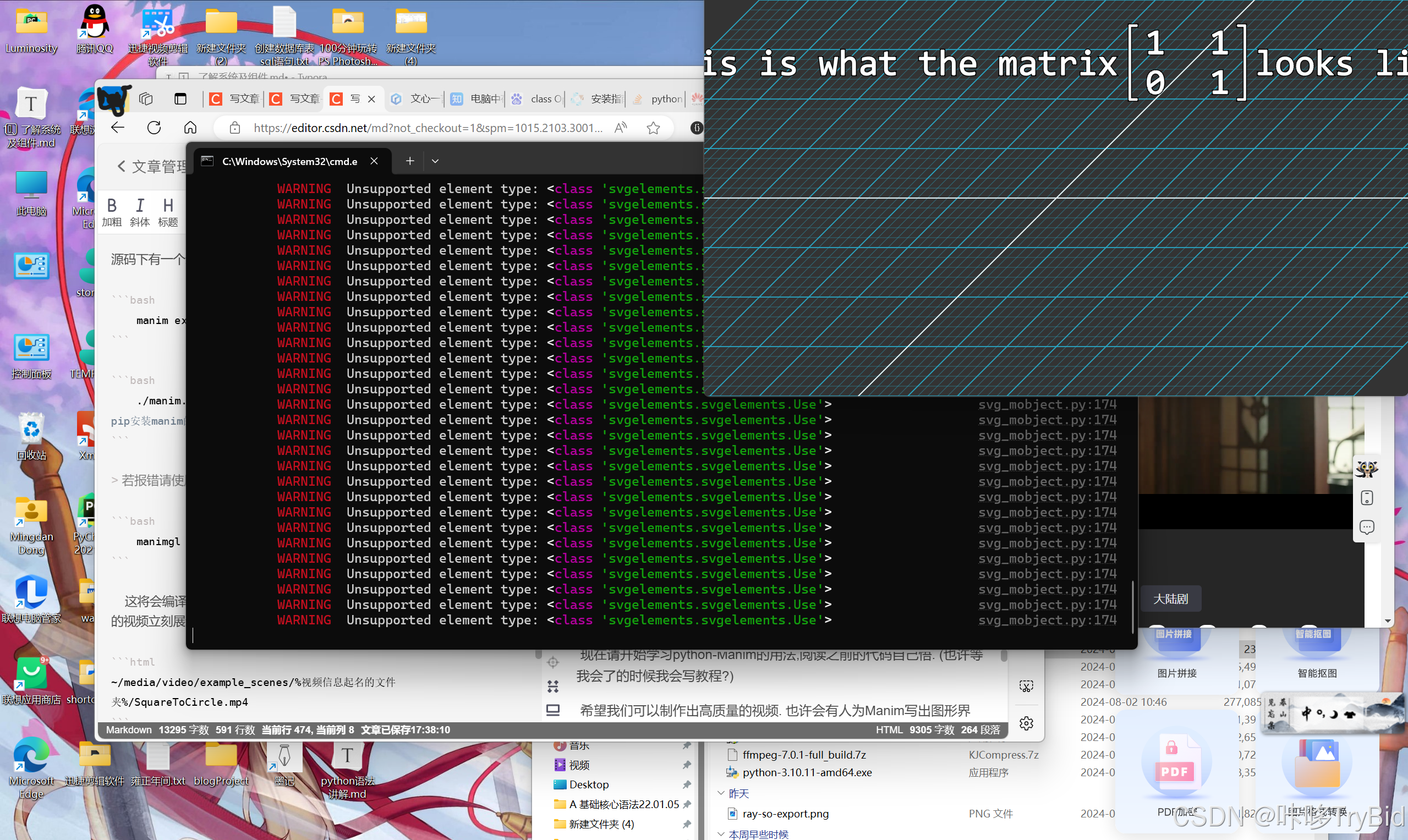Collapse the 本周早些时候 group in explorer
The width and height of the screenshot is (1408, 840).
tap(721, 834)
